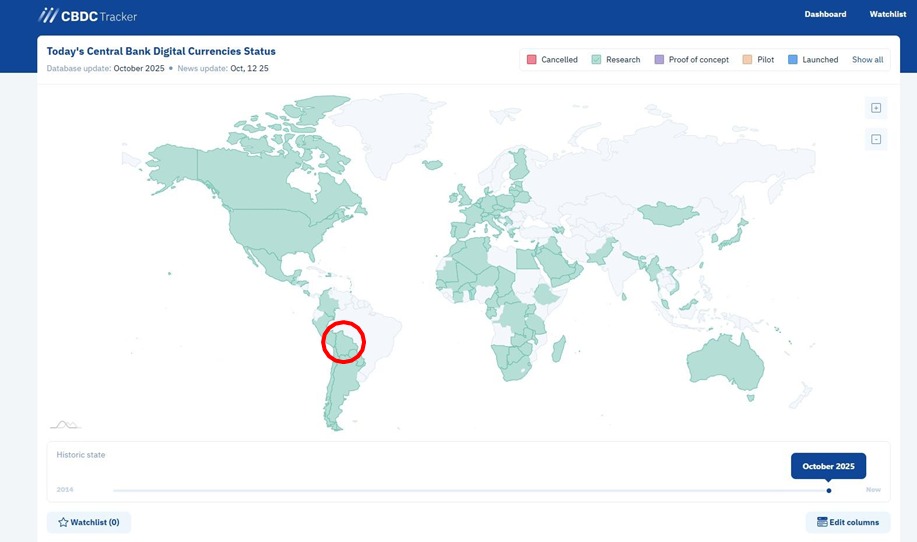This screenshot has width=917, height=542.
Task: Click the star icon on Watchlist button
Action: click(64, 522)
